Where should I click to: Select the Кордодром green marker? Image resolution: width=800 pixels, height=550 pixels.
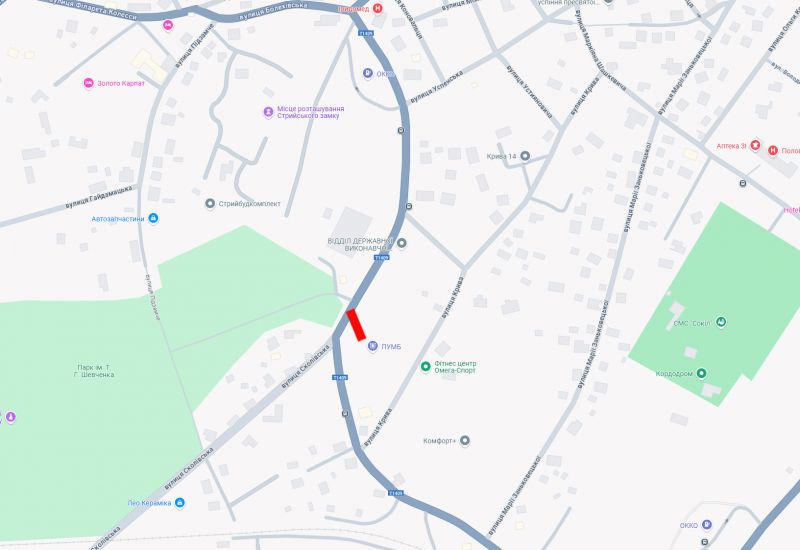click(x=702, y=373)
